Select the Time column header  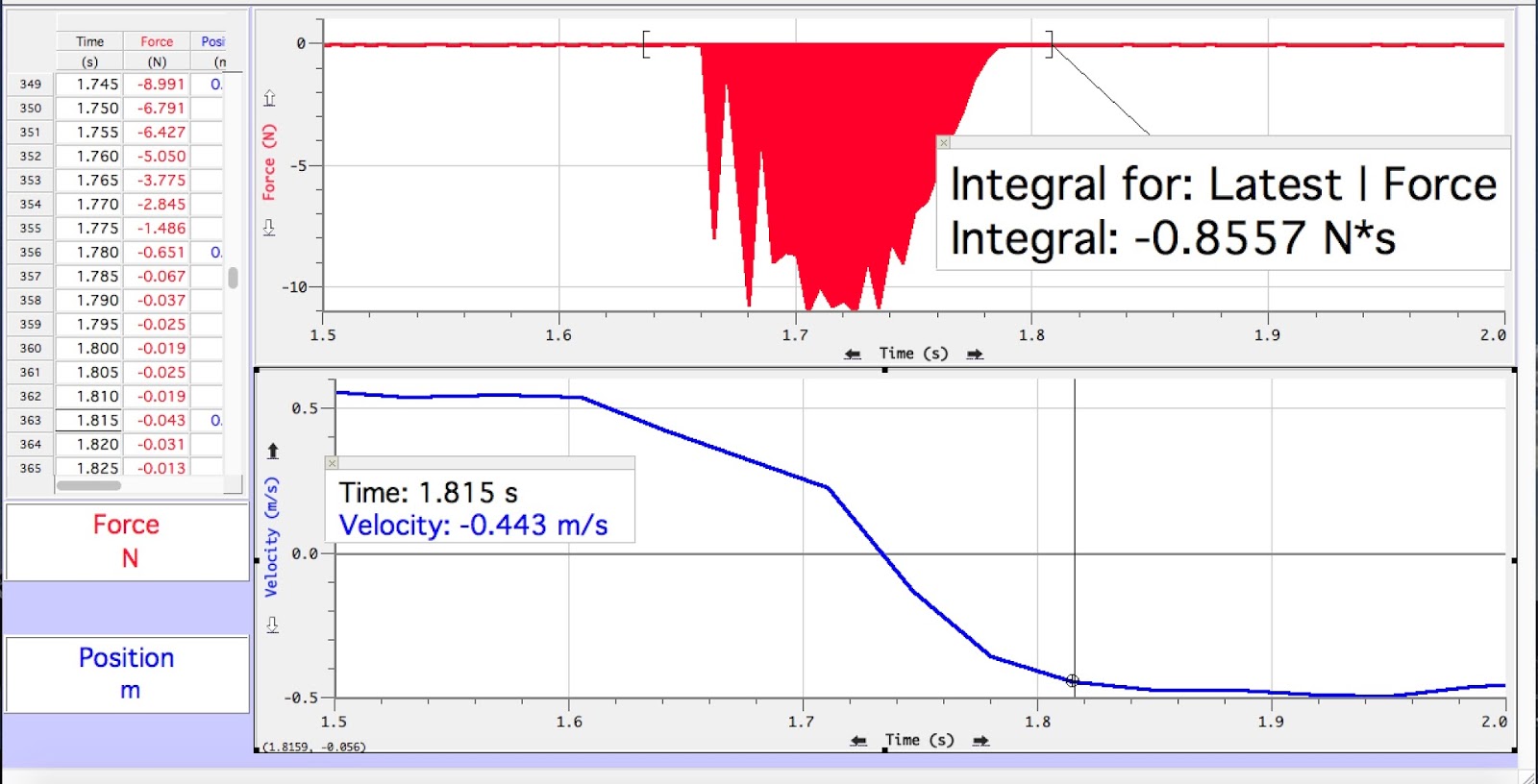[x=89, y=41]
